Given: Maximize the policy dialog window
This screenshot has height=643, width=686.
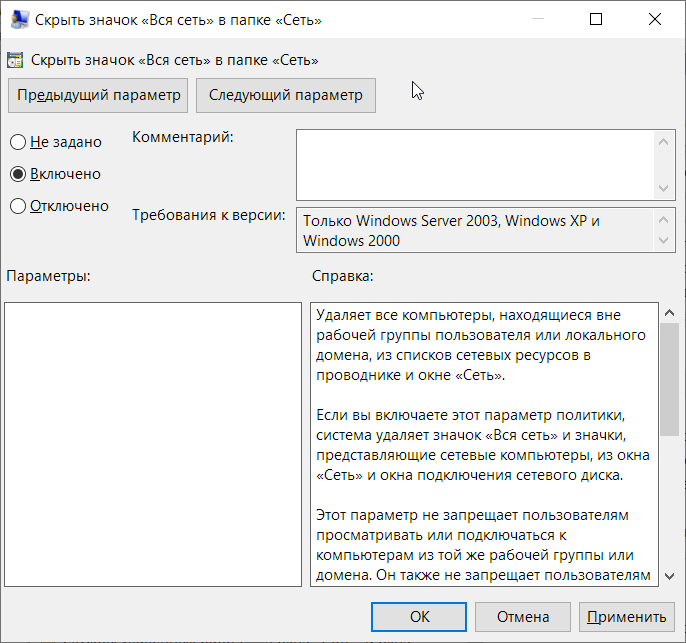Looking at the screenshot, I should pos(596,19).
